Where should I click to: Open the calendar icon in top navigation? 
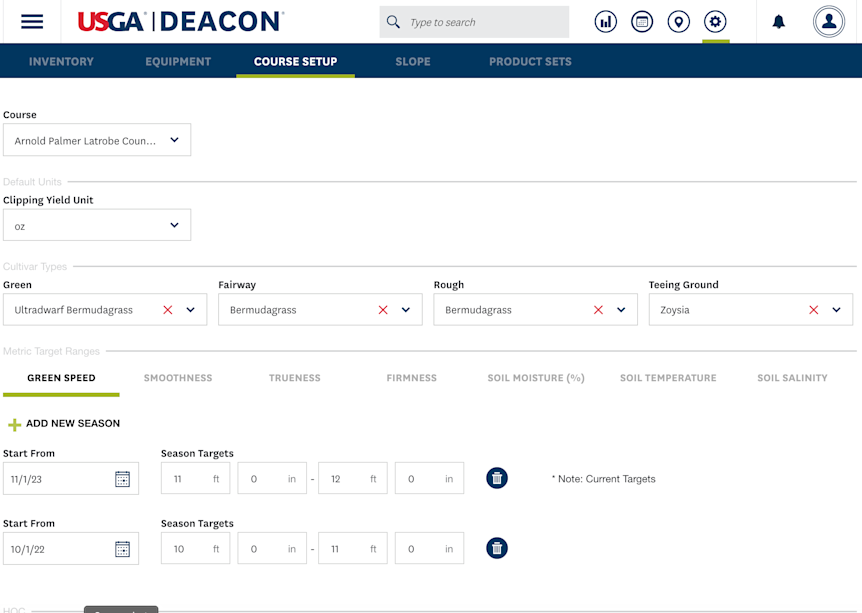click(x=642, y=20)
